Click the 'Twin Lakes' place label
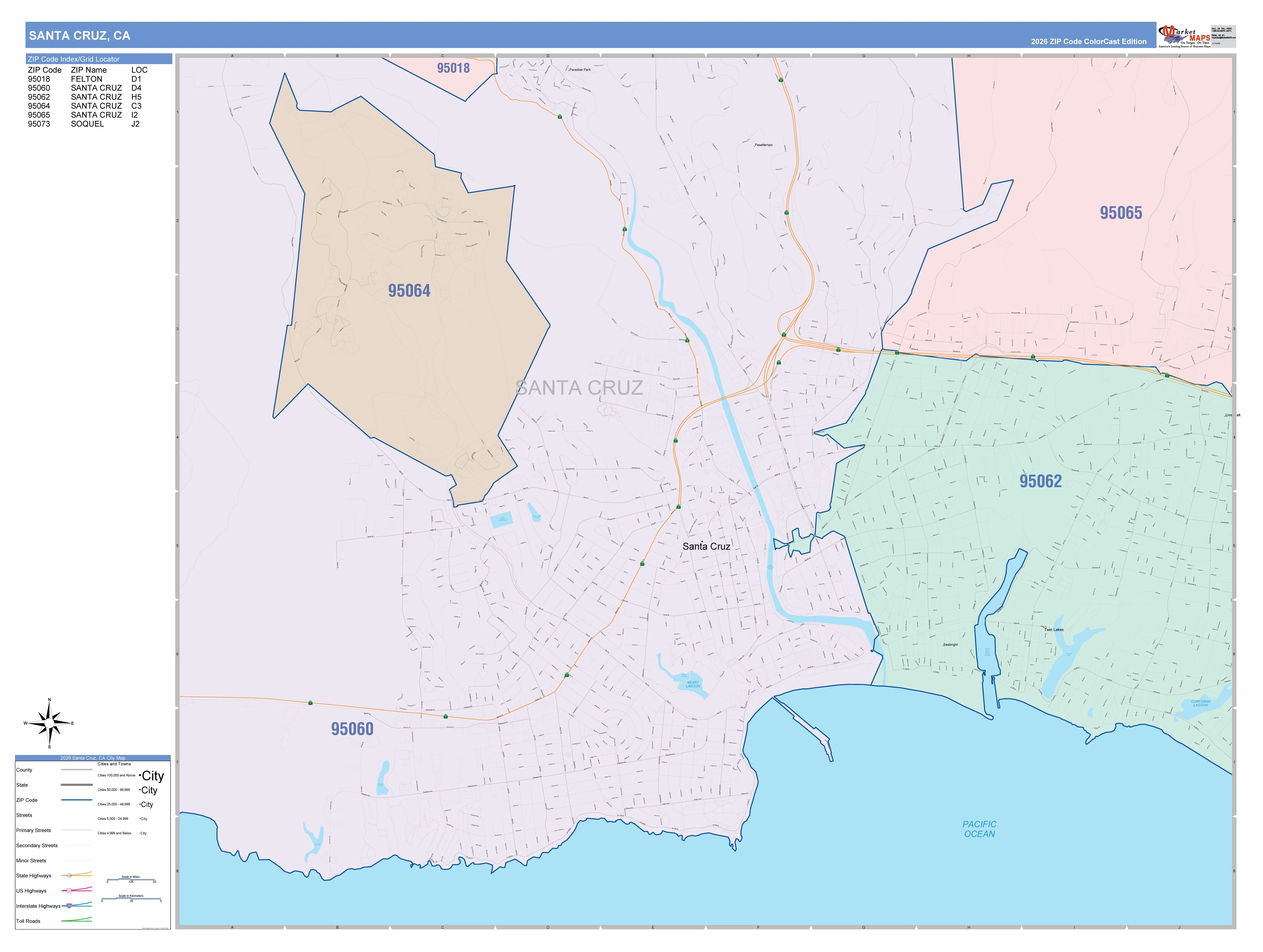Screen dimensions: 1263x952 (1054, 630)
